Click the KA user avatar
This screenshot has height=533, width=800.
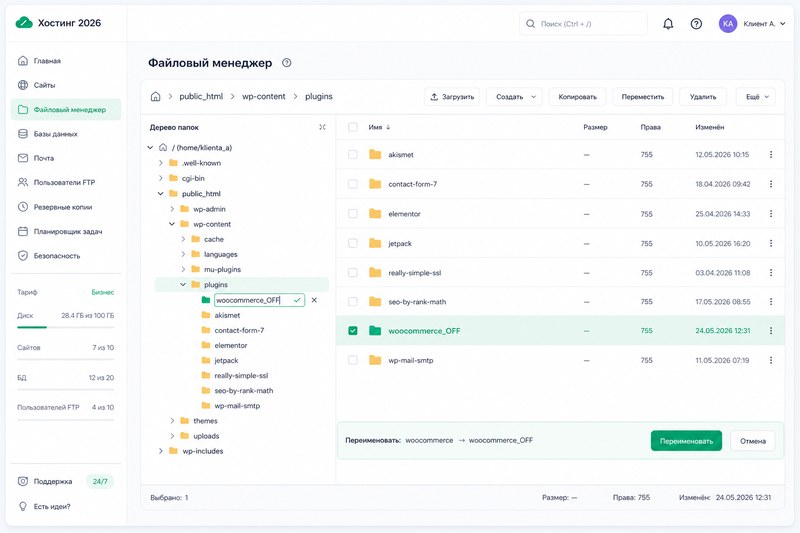coord(728,24)
